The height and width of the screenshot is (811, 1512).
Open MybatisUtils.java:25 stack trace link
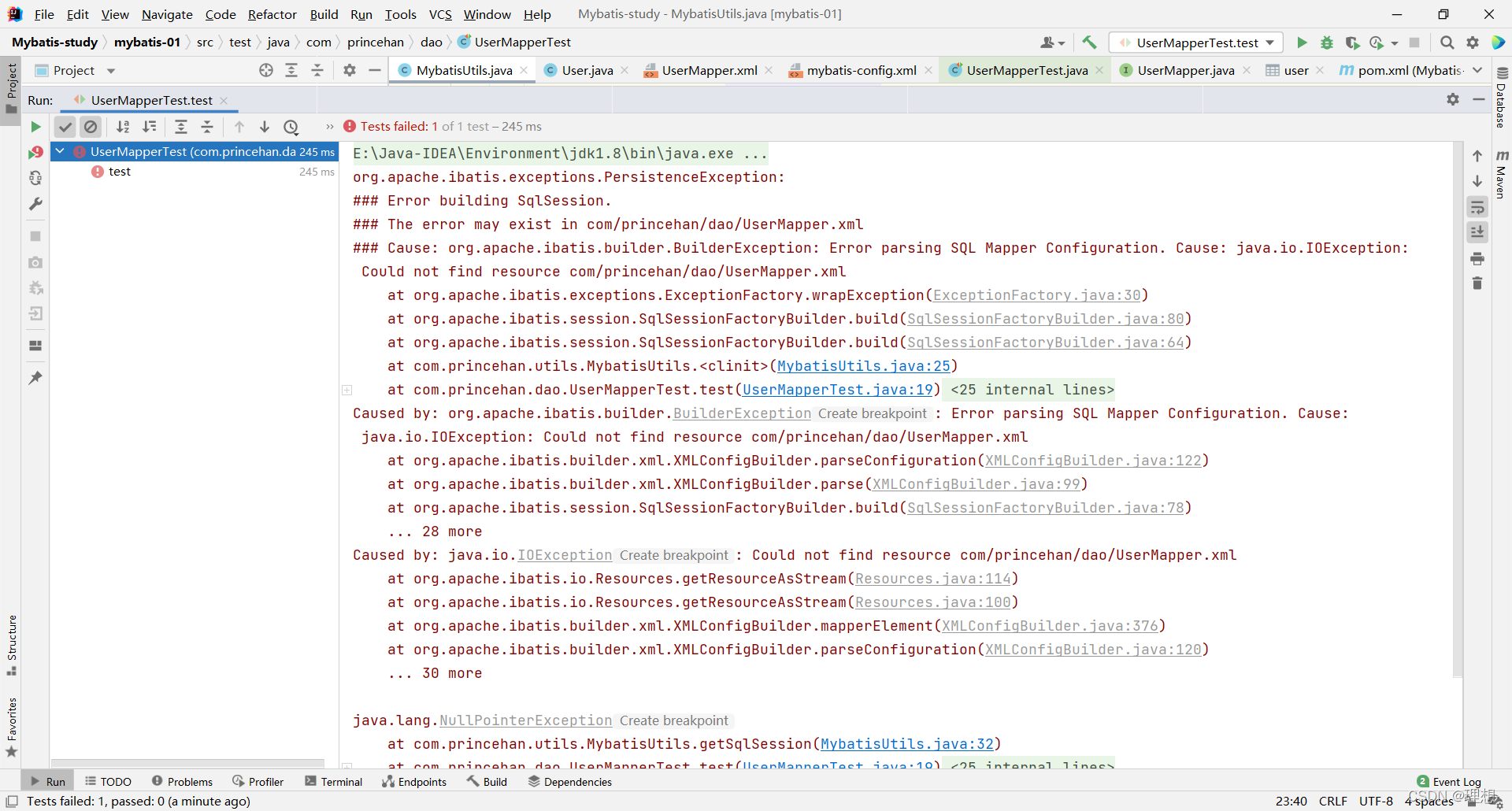[x=864, y=366]
